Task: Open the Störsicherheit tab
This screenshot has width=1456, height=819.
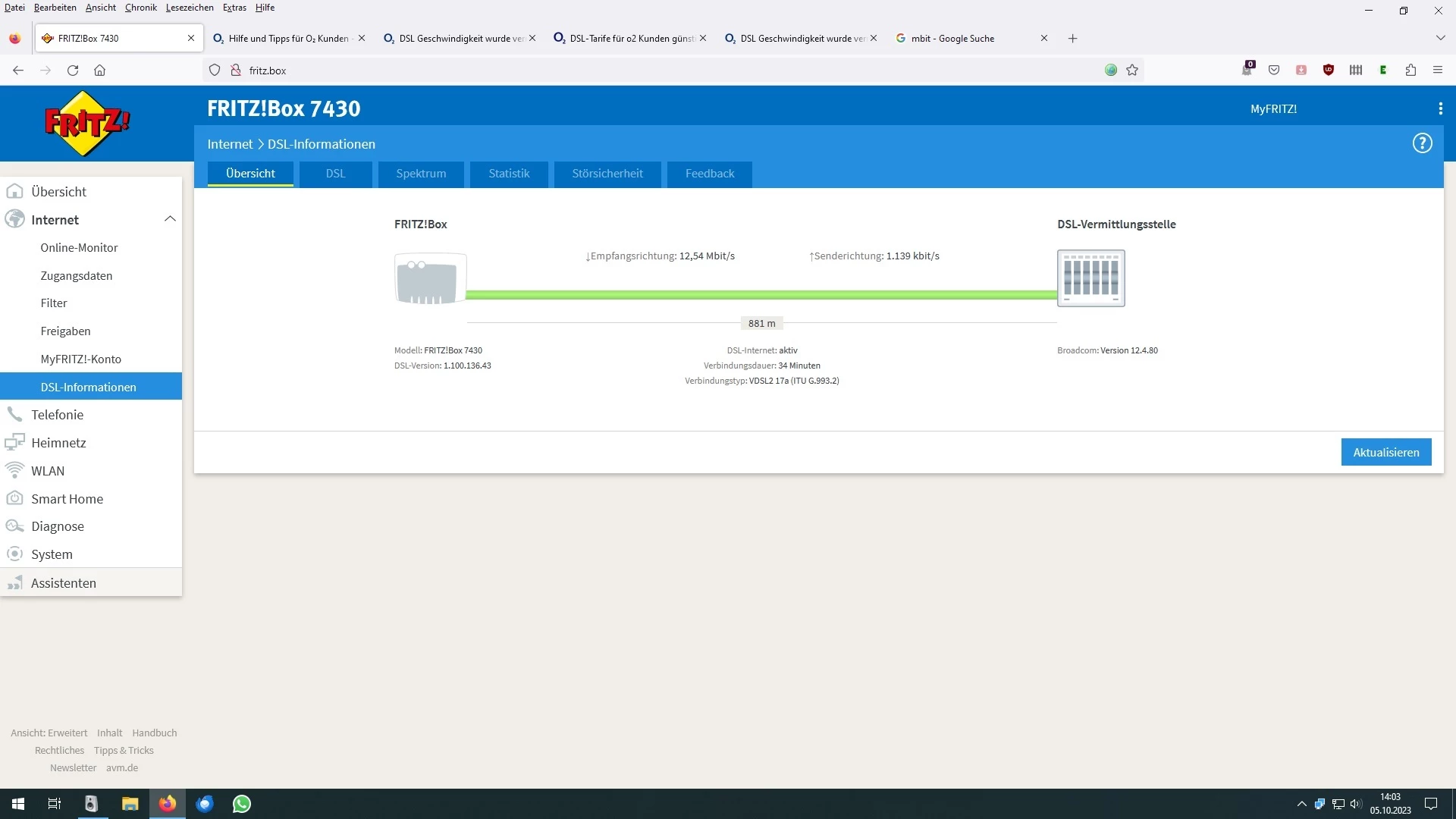Action: pos(607,174)
